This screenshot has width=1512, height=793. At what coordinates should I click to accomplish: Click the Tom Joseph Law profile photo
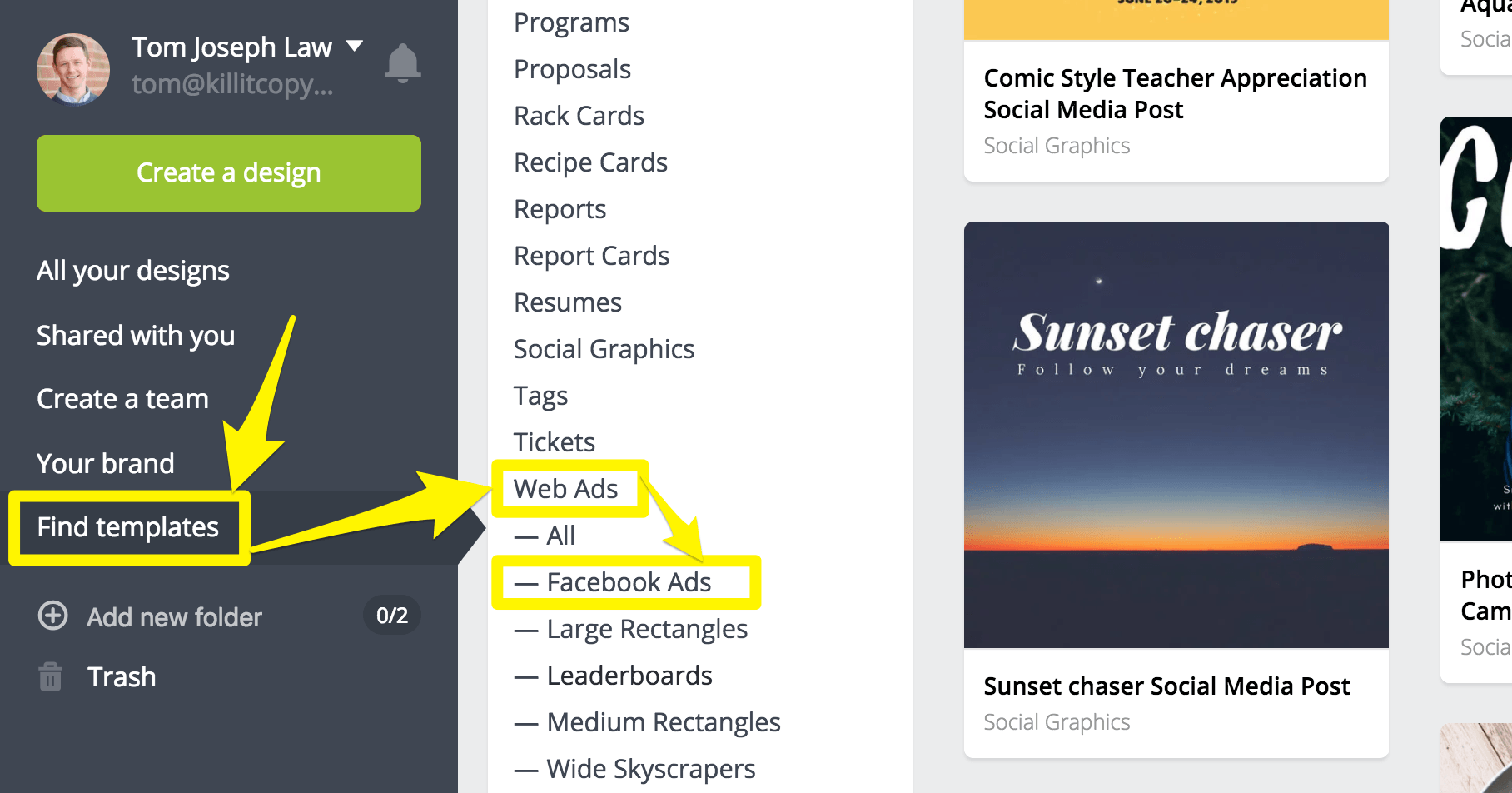73,70
